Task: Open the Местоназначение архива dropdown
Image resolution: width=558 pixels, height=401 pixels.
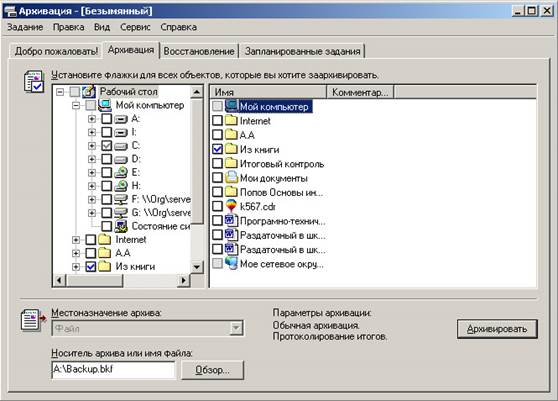Action: [x=236, y=328]
